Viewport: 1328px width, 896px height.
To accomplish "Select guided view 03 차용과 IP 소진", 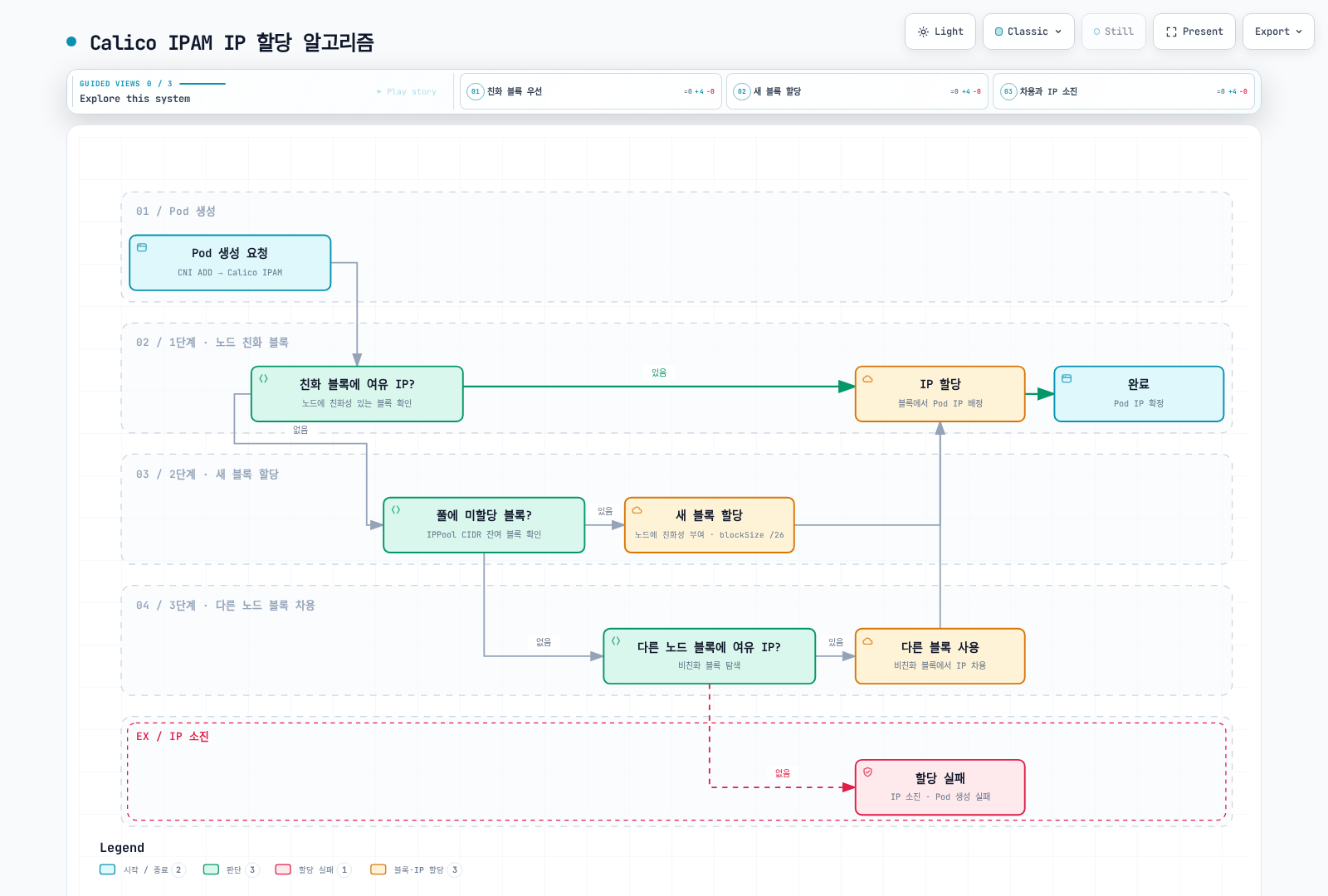I will click(x=1124, y=91).
